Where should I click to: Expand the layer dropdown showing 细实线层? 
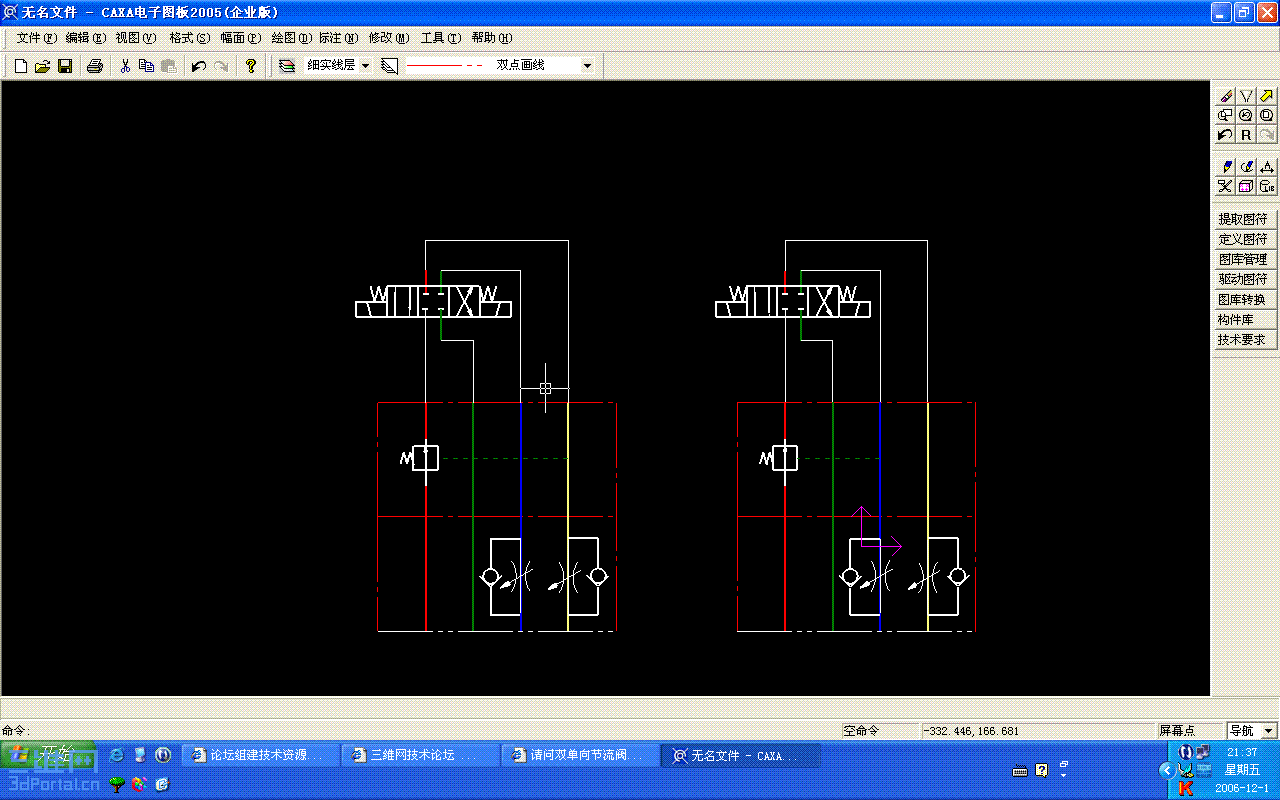365,66
